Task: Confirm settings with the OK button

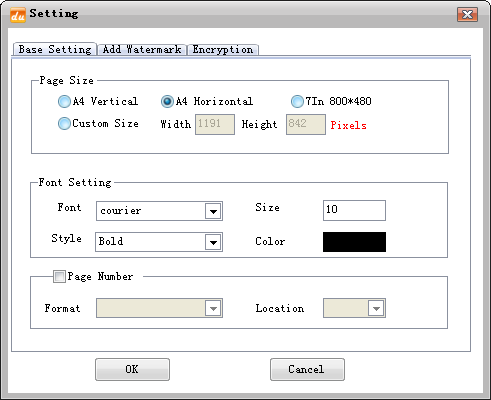Action: point(132,369)
